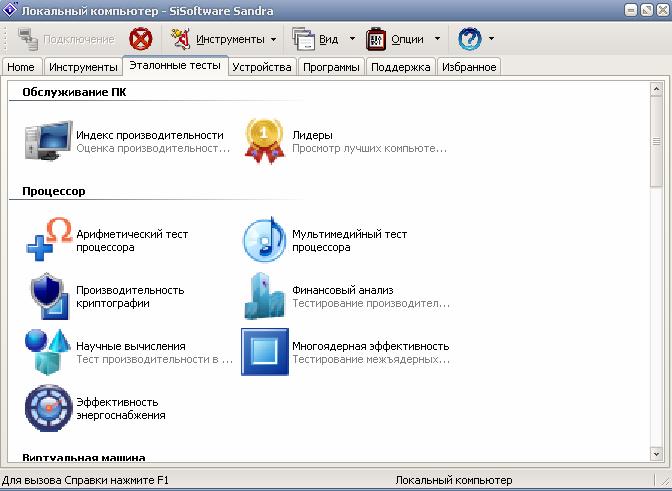Click the disabled Подключение connection icon
This screenshot has height=491, width=672.
click(x=28, y=39)
